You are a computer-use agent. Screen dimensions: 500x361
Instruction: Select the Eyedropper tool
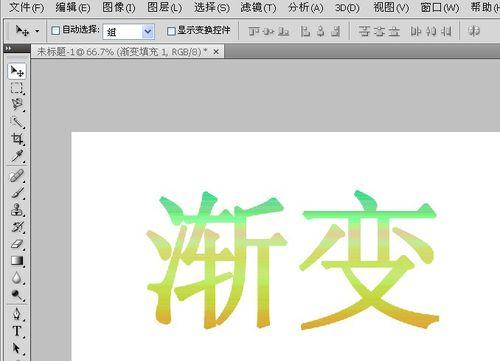[x=17, y=156]
